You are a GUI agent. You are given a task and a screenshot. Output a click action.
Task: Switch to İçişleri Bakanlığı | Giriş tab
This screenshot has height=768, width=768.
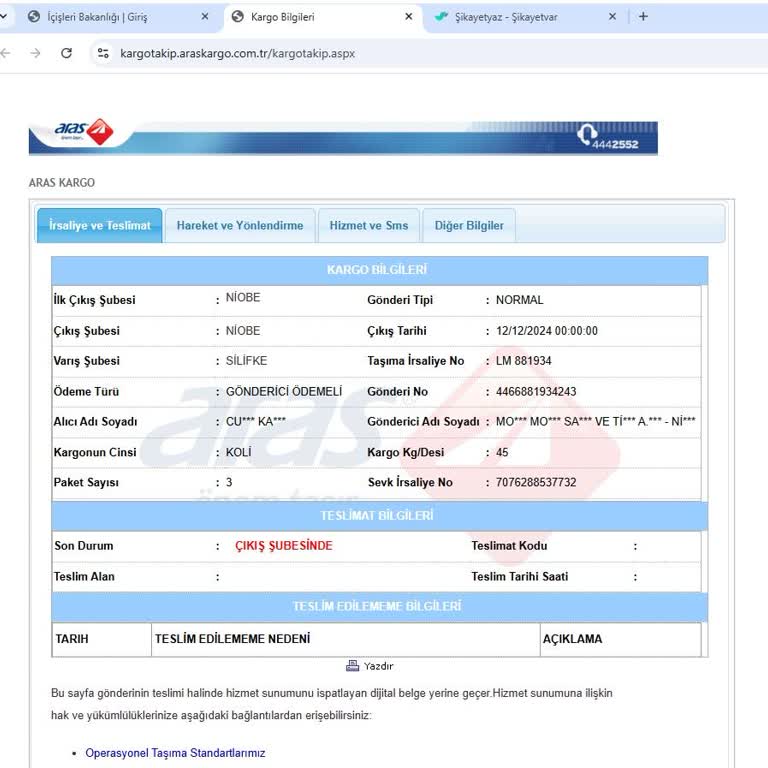tap(118, 17)
